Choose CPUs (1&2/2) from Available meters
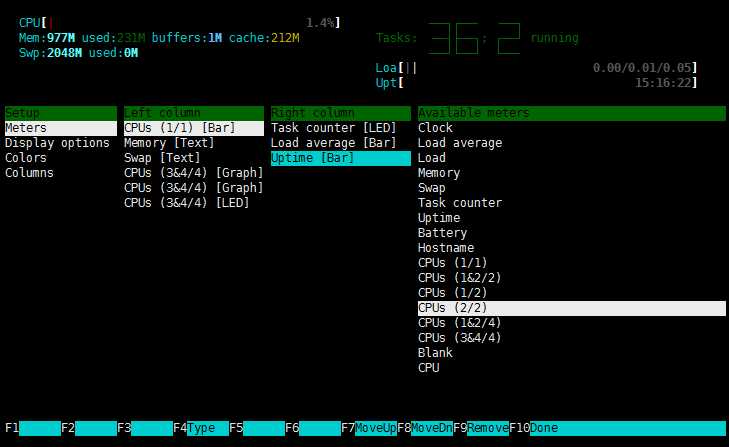 click(x=459, y=278)
